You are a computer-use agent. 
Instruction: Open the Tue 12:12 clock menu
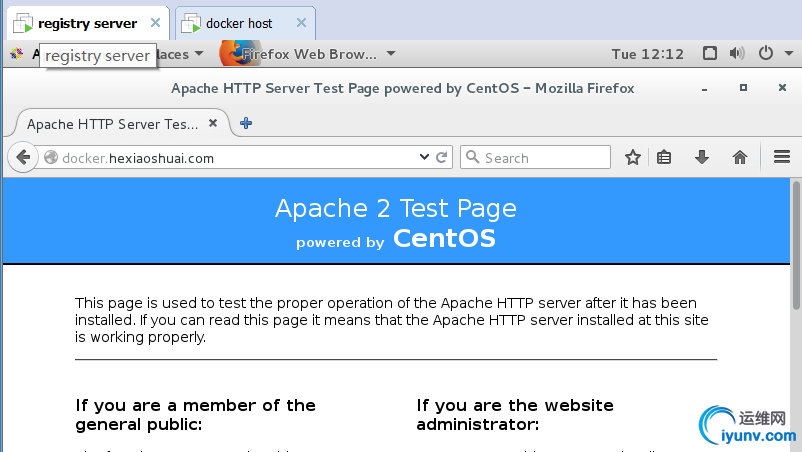648,54
